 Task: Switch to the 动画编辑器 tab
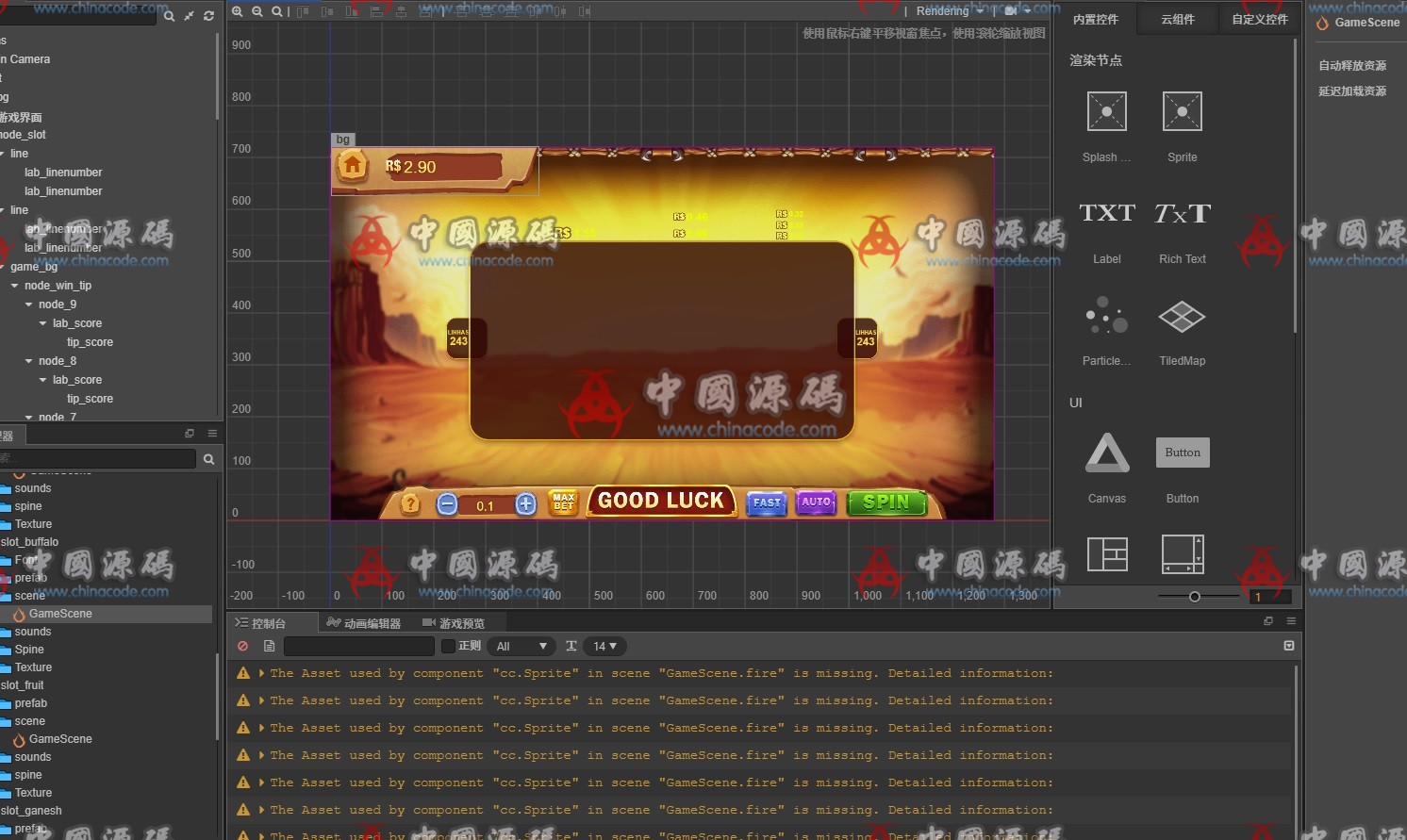point(364,623)
